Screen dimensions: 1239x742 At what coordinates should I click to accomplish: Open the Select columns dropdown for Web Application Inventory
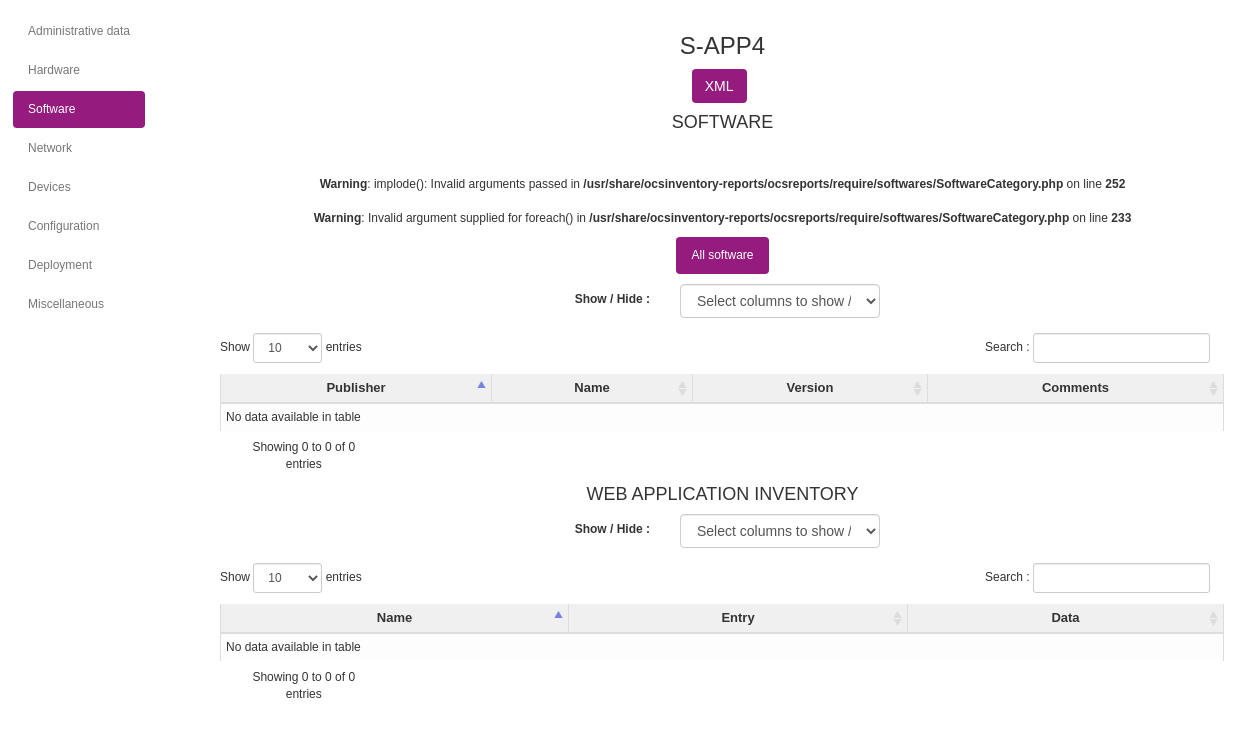click(779, 531)
